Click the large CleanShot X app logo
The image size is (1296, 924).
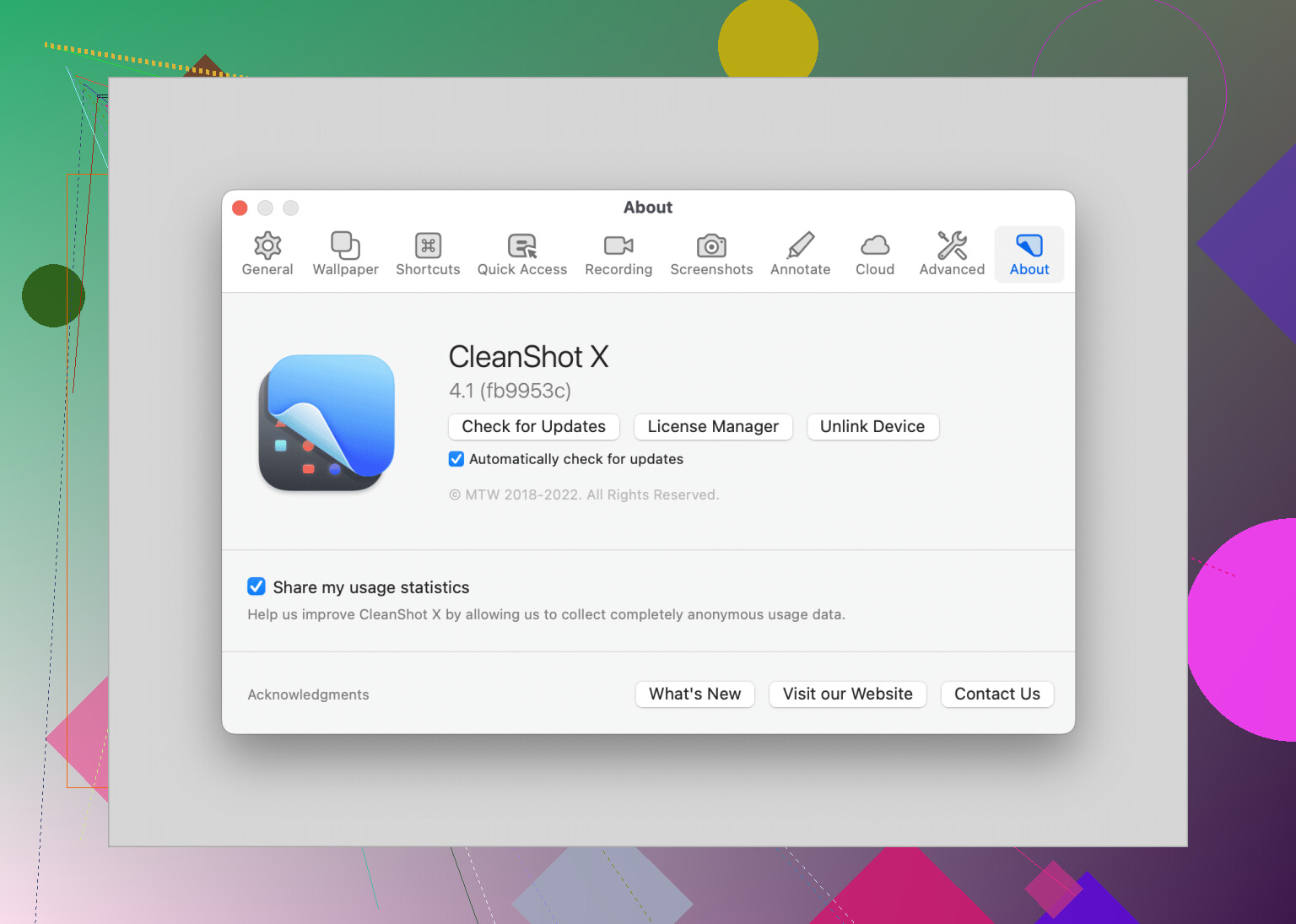click(x=327, y=423)
